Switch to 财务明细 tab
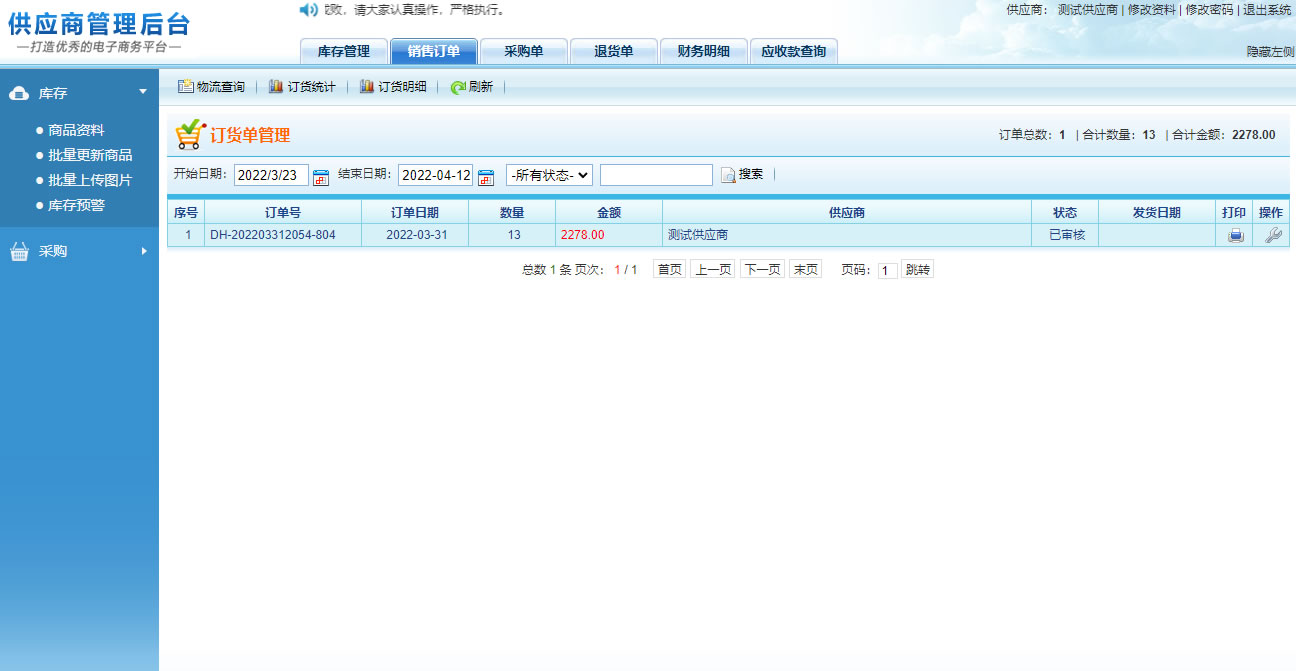Screen dimensions: 1296x671 [703, 51]
